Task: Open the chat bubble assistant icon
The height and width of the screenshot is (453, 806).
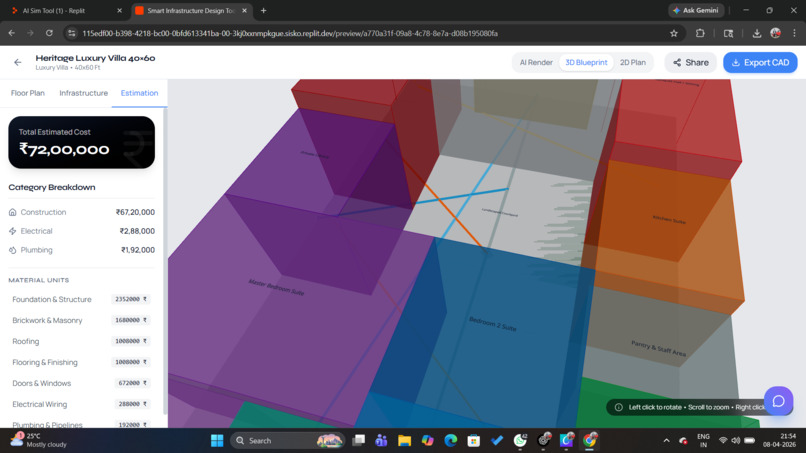Action: click(778, 401)
